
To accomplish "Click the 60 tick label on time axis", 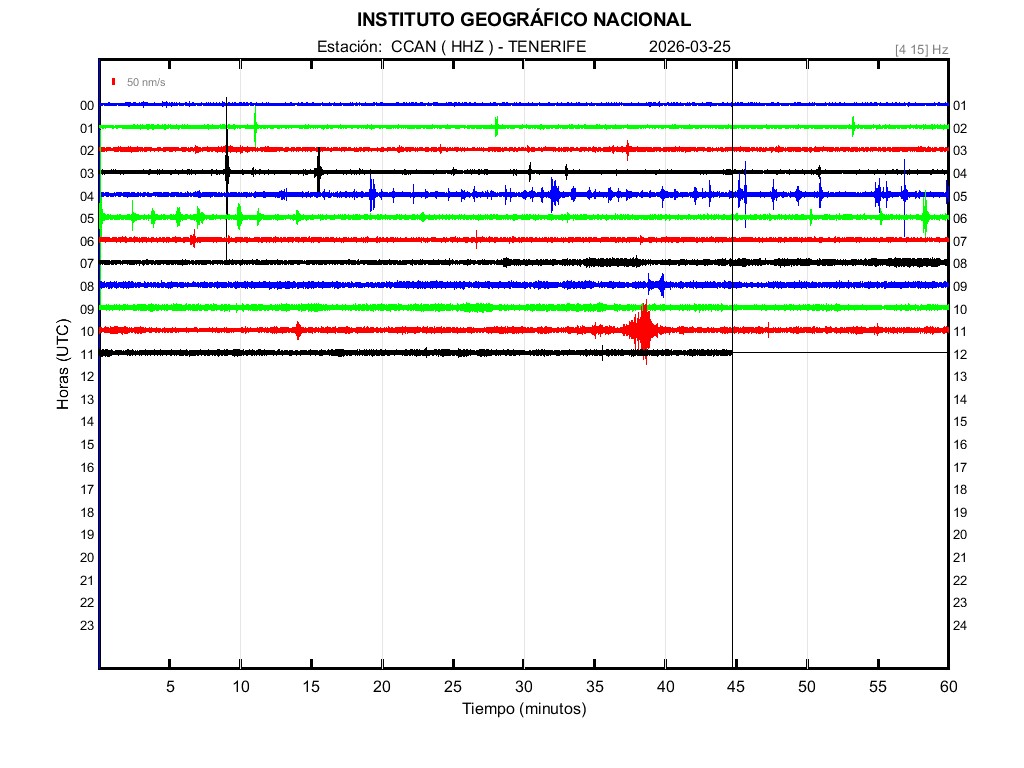I will pyautogui.click(x=947, y=687).
